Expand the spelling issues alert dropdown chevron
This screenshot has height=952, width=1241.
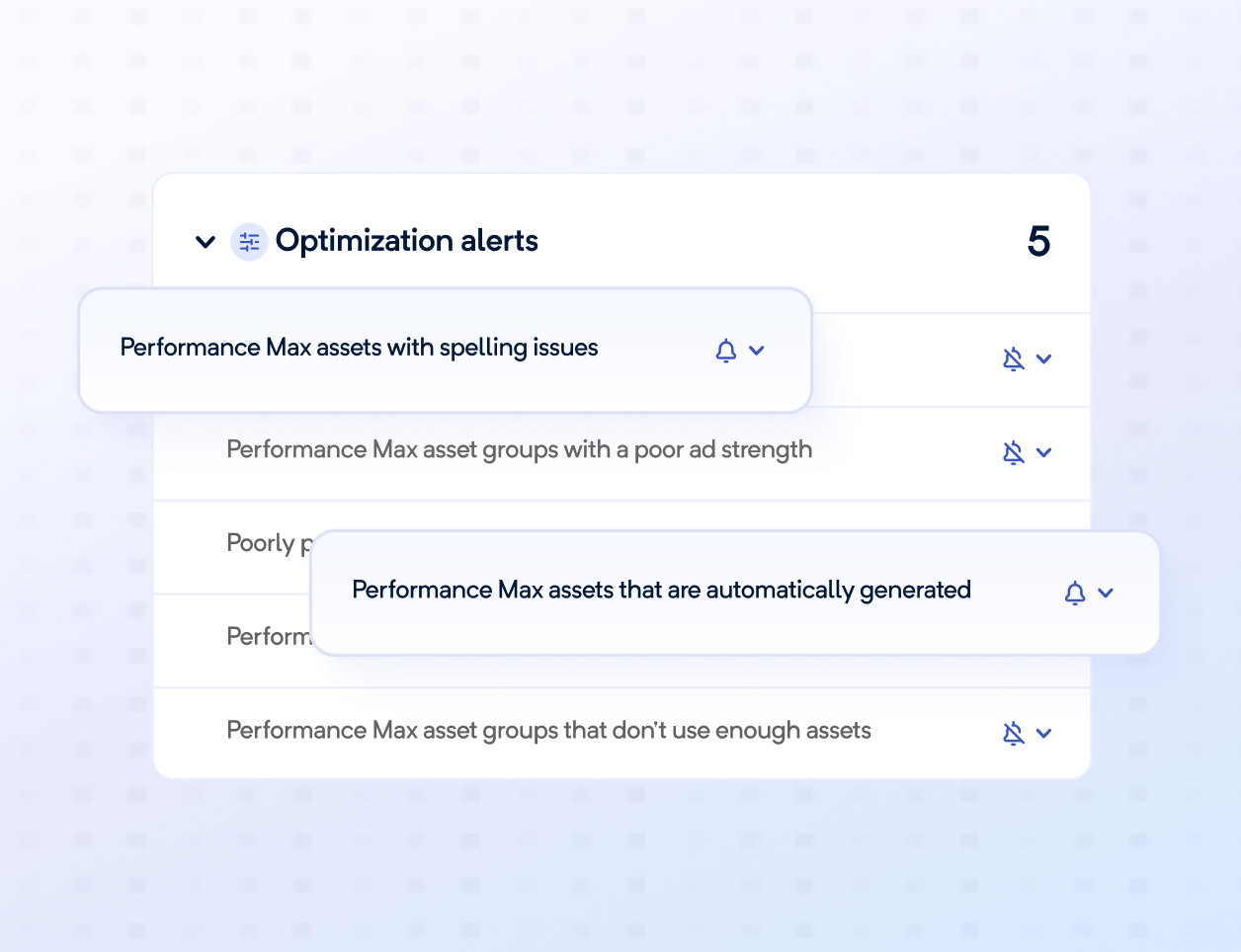[x=757, y=351]
